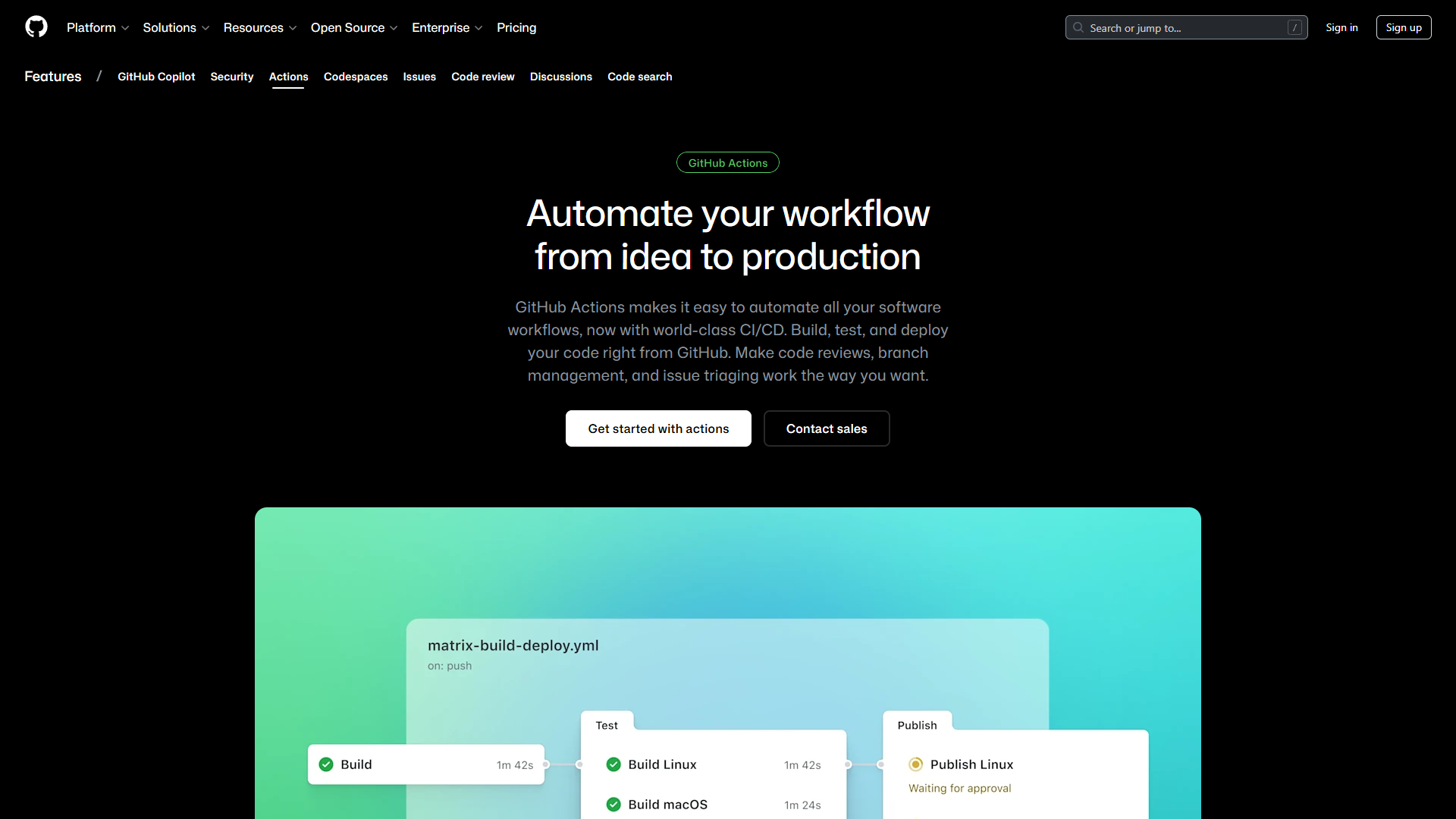Click the GitHub Actions pill badge

click(727, 162)
